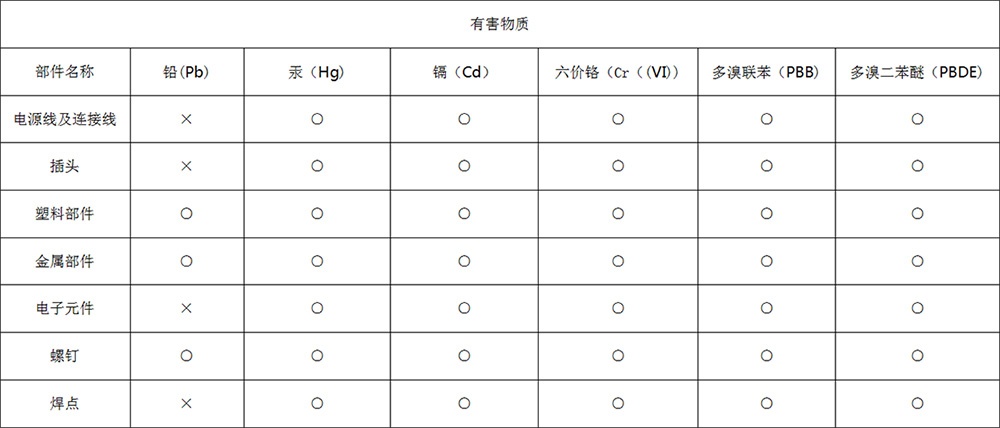Viewport: 1000px width, 428px height.
Task: Click the × mark in 电子元件 row
Action: [186, 308]
